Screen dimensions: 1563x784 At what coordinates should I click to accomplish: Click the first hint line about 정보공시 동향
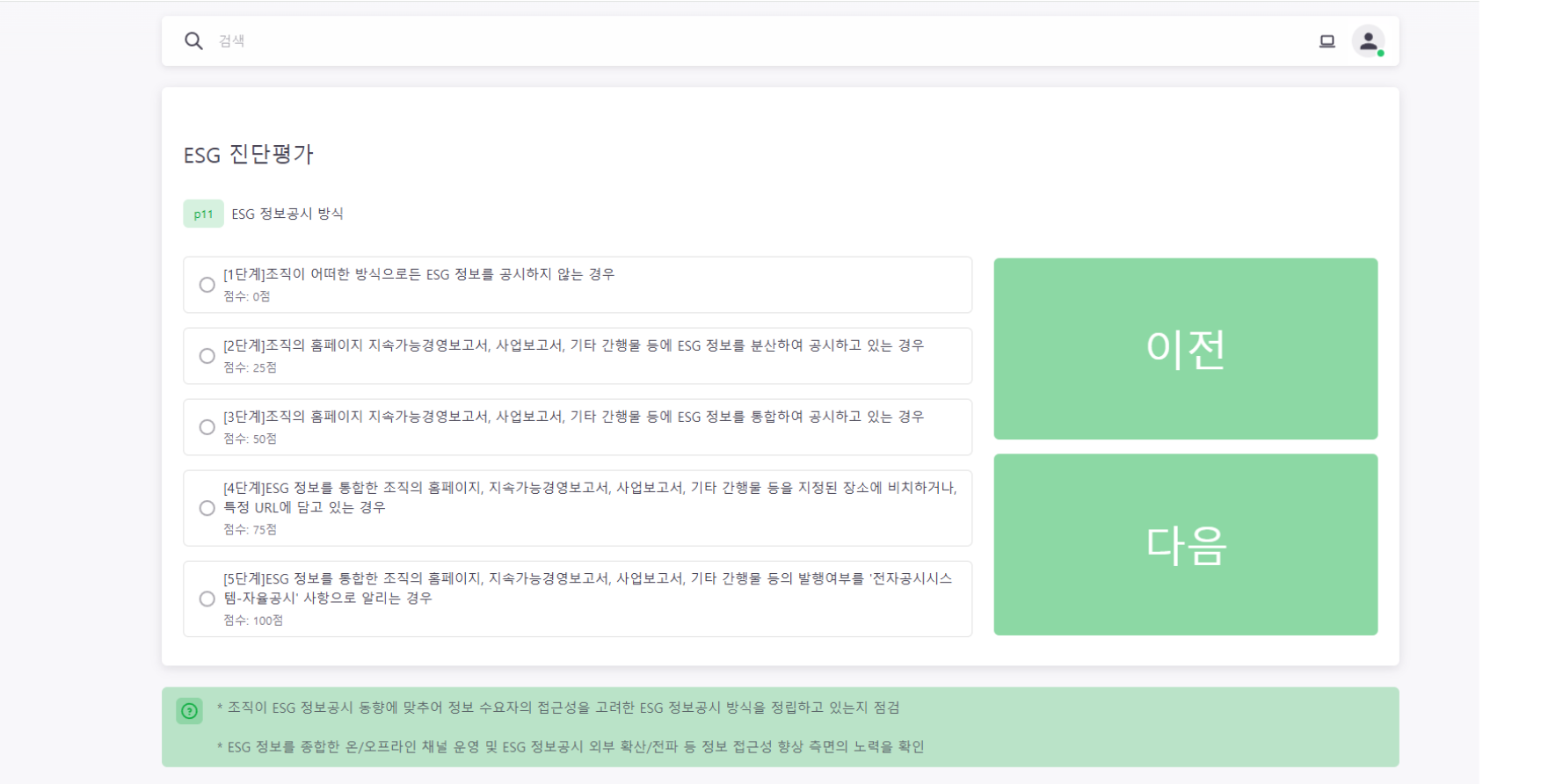click(x=558, y=708)
